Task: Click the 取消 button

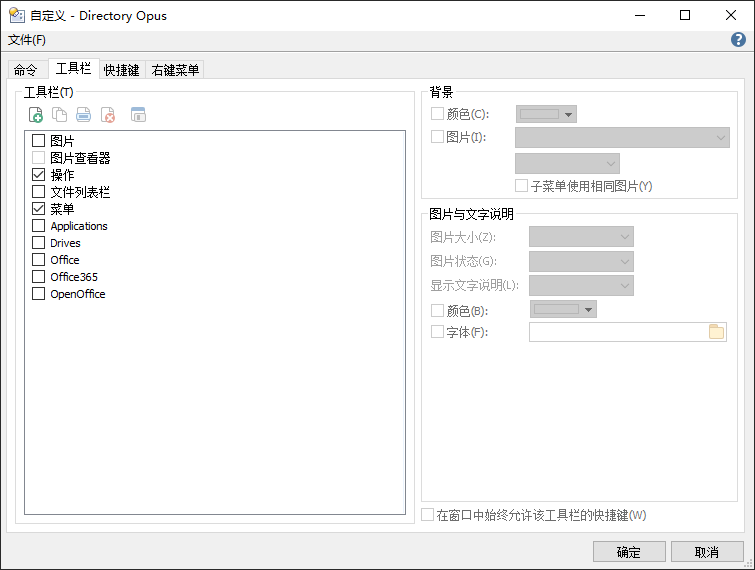Action: tap(707, 552)
